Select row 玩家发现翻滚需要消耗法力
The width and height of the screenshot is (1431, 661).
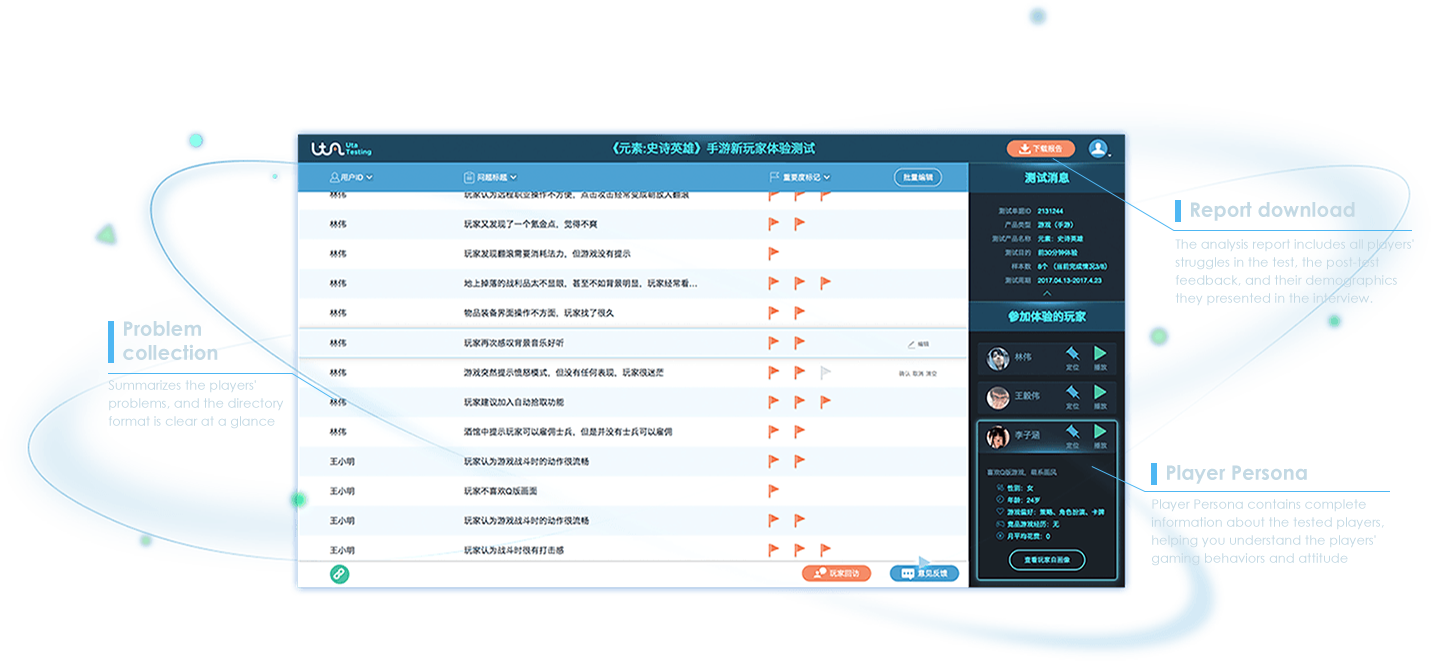(x=633, y=254)
